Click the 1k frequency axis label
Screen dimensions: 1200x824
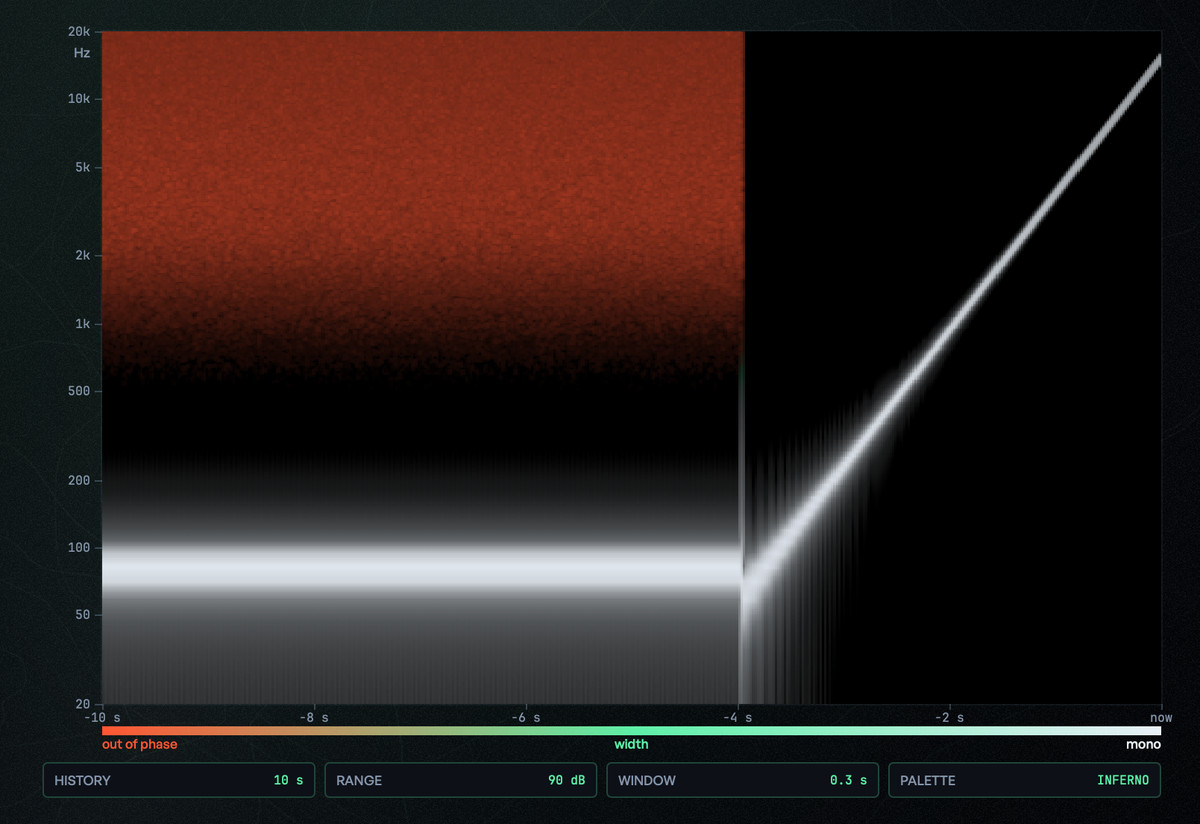click(84, 324)
